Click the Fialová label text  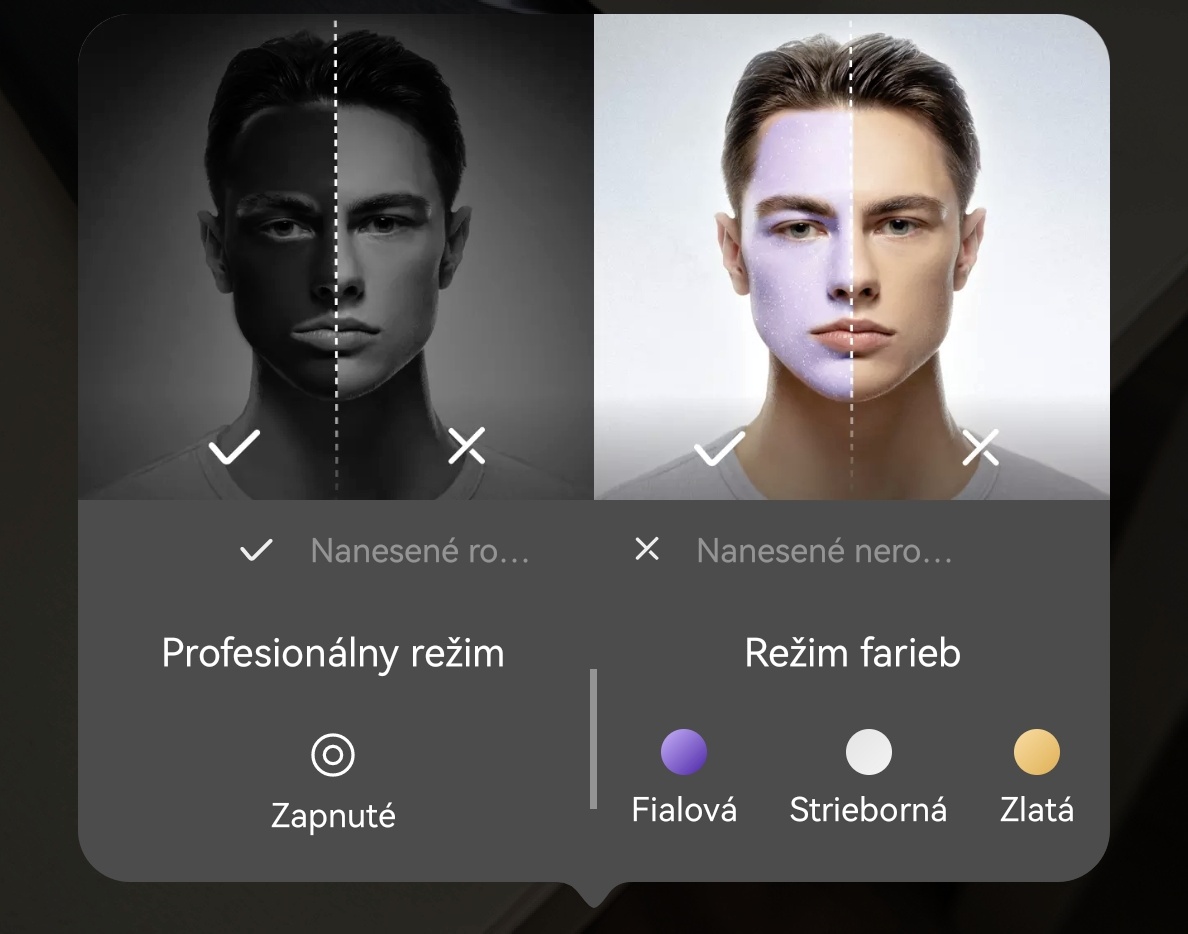pyautogui.click(x=684, y=810)
